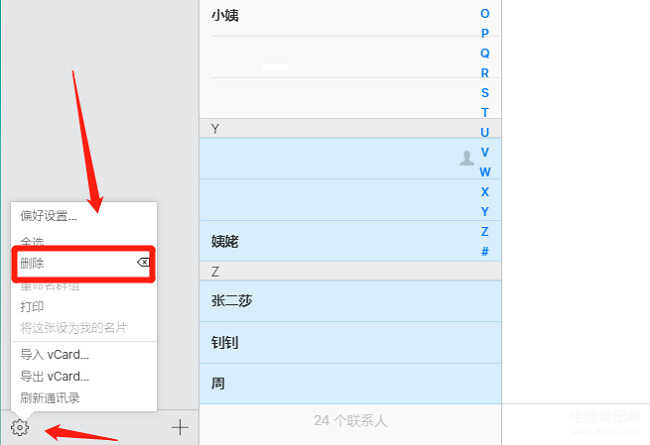Jump to # section in index
The width and height of the screenshot is (650, 445).
point(485,251)
